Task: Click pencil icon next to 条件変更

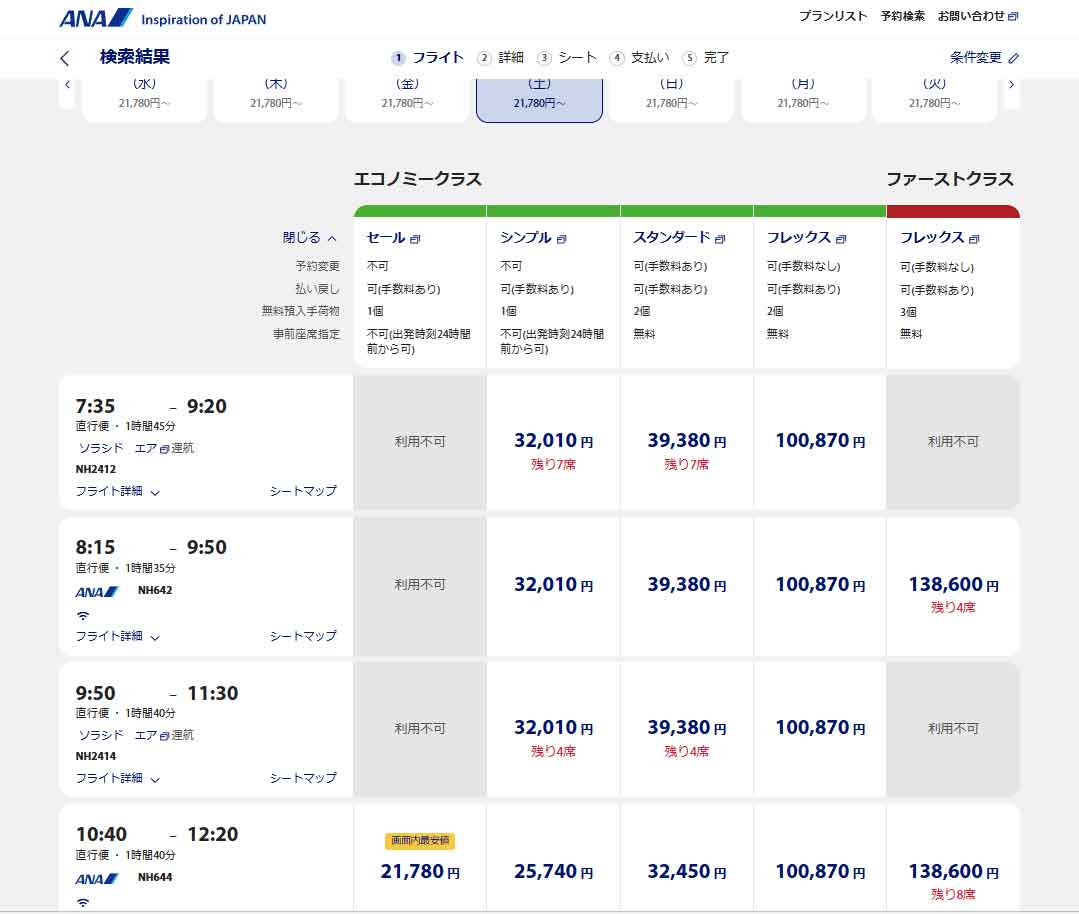Action: (x=1013, y=58)
